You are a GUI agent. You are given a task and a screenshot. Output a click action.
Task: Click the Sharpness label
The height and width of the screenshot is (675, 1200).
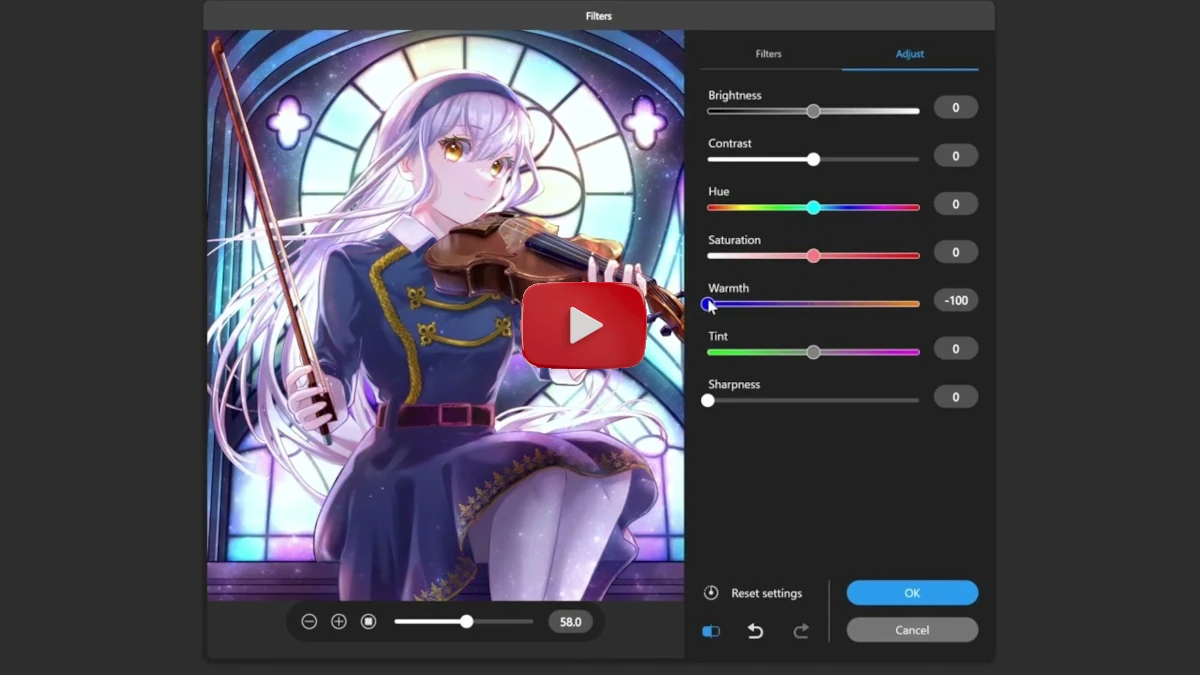(735, 385)
